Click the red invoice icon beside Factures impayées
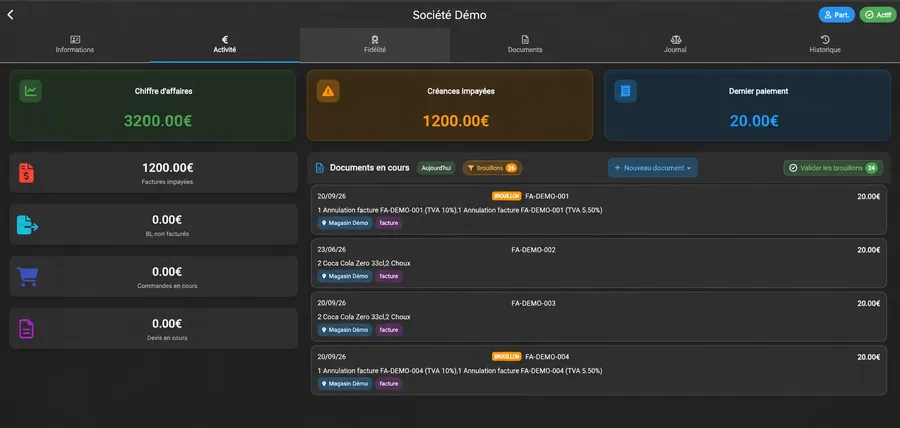This screenshot has width=900, height=428. (x=26, y=173)
